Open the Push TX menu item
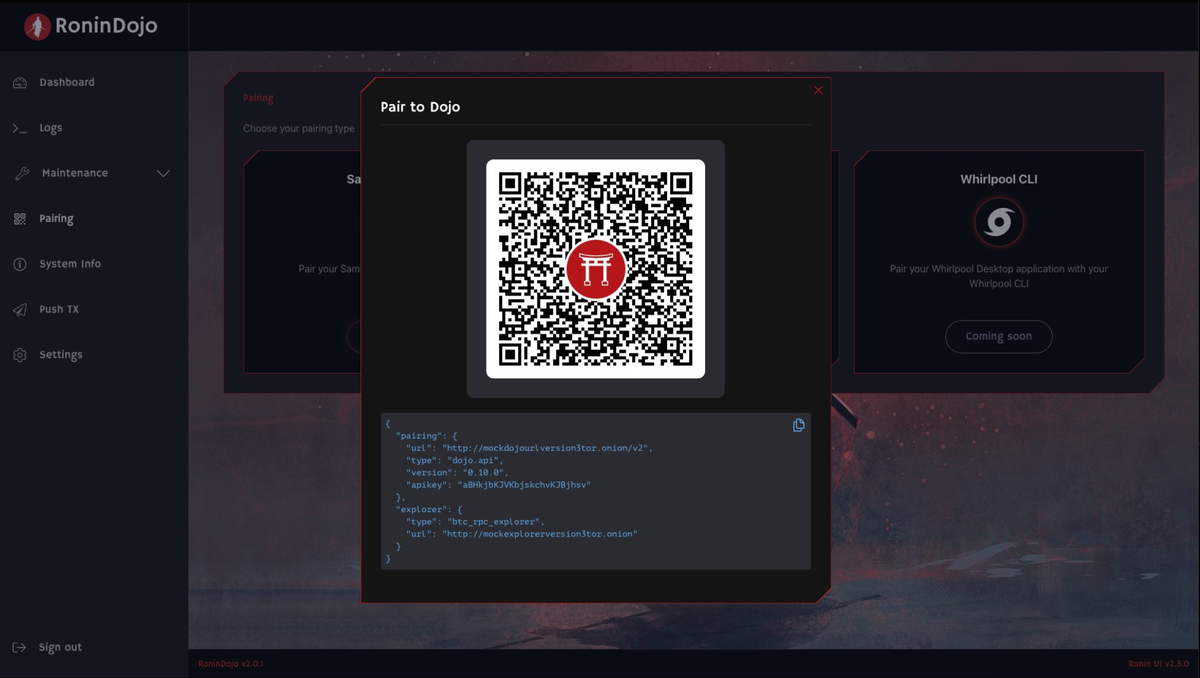This screenshot has width=1200, height=678. tap(59, 310)
